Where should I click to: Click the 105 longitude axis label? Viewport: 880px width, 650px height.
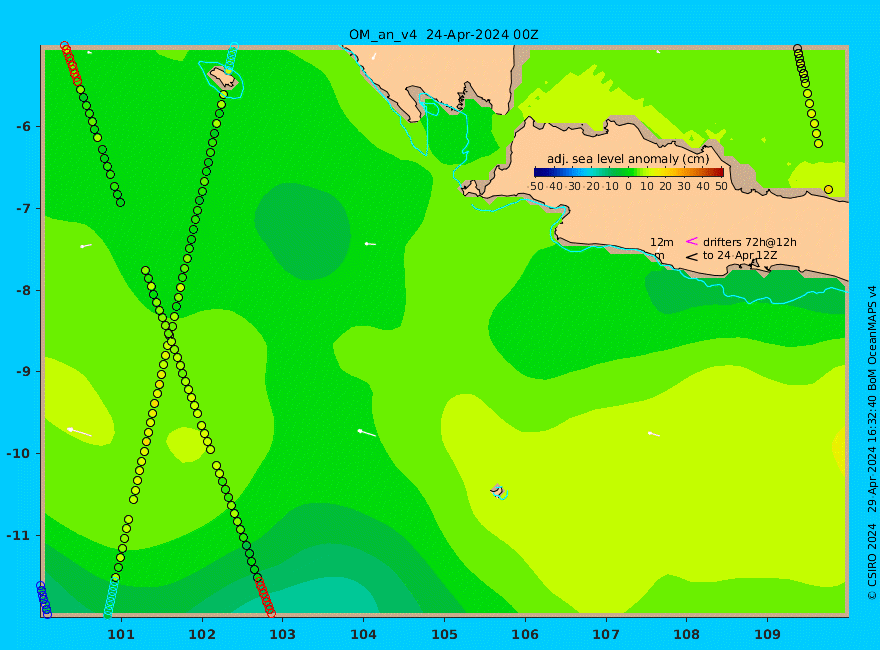coord(444,635)
